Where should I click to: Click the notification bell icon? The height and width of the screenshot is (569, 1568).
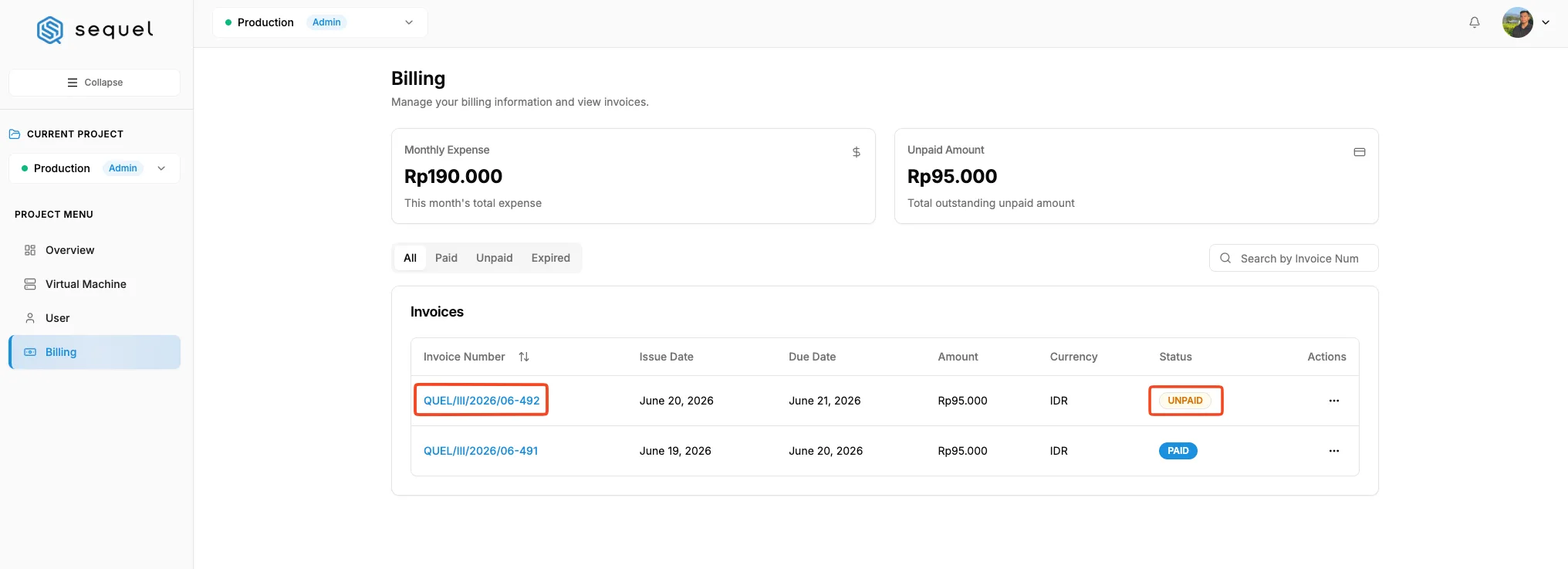click(x=1474, y=22)
